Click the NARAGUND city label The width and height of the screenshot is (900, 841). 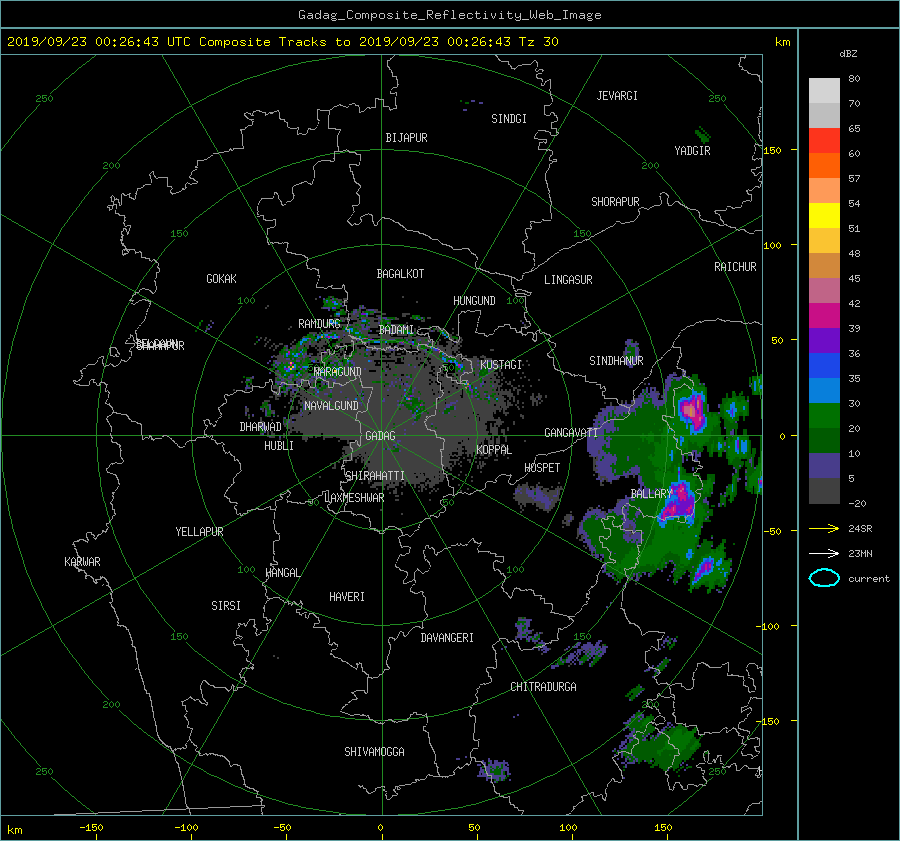(338, 371)
